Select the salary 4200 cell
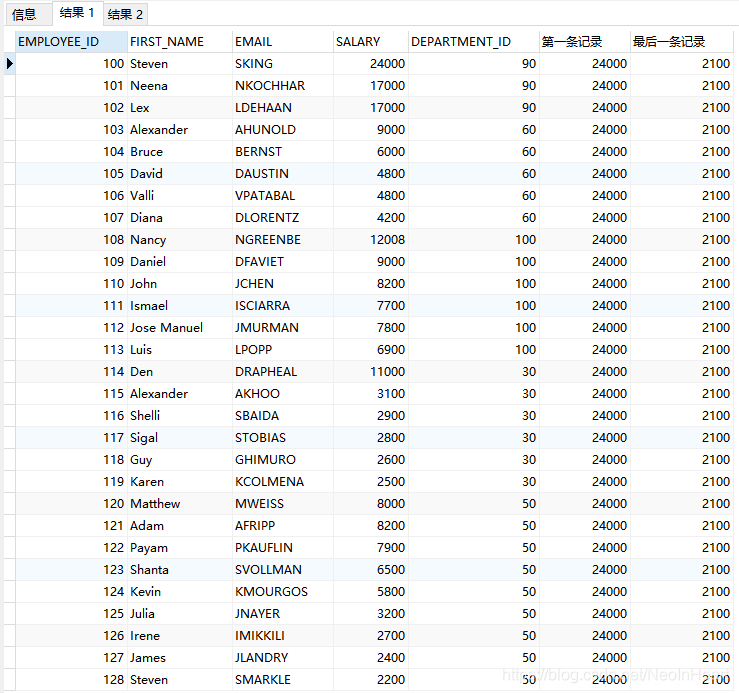Image resolution: width=739 pixels, height=693 pixels. 370,218
